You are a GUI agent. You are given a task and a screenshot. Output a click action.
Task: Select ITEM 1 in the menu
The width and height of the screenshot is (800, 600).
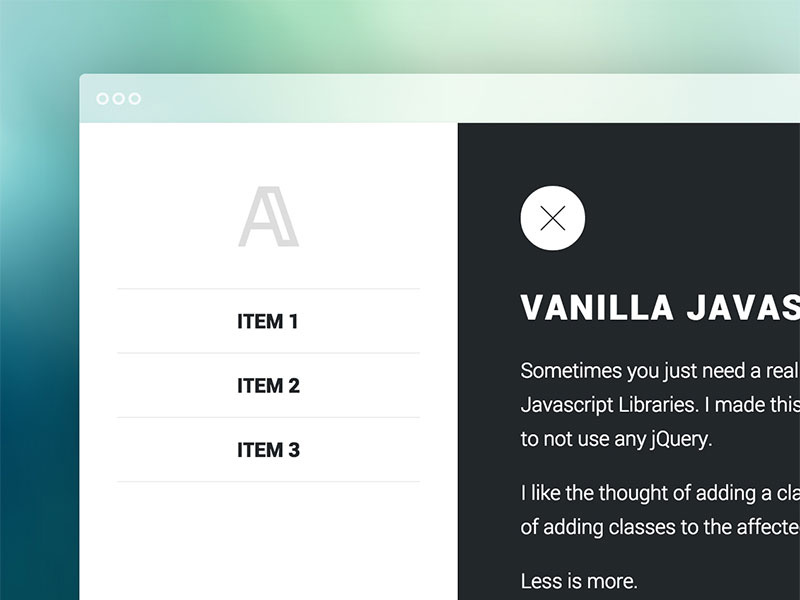pyautogui.click(x=268, y=322)
